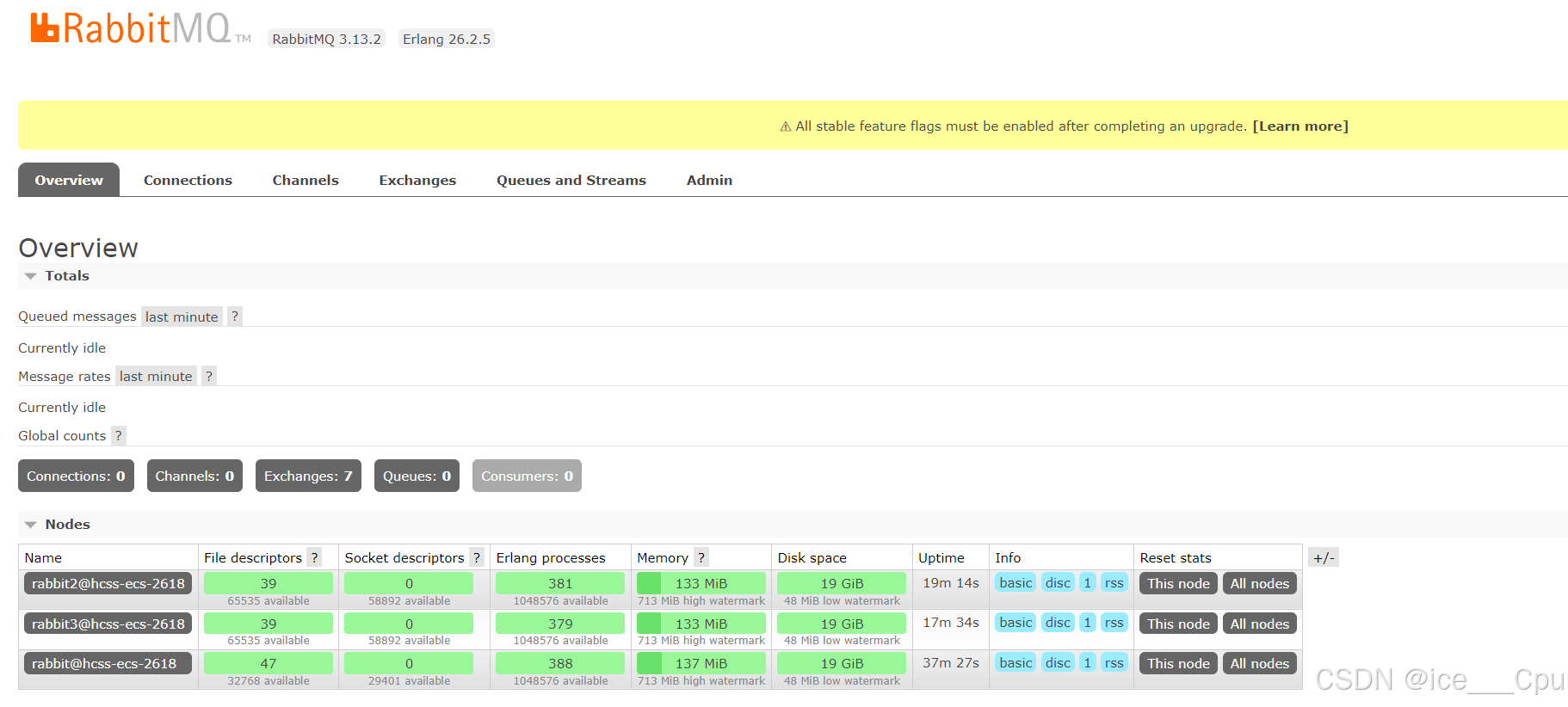
Task: Open the Queues and Streams tab
Action: (x=571, y=180)
